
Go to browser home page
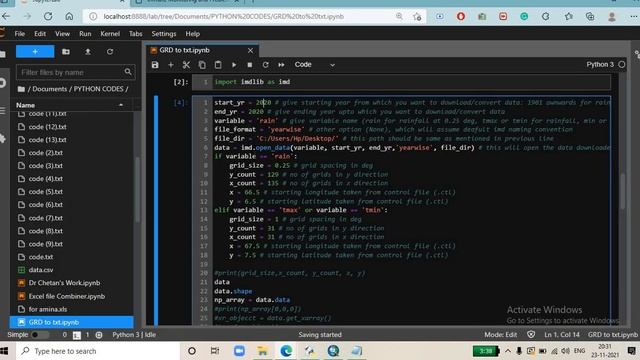(x=69, y=16)
